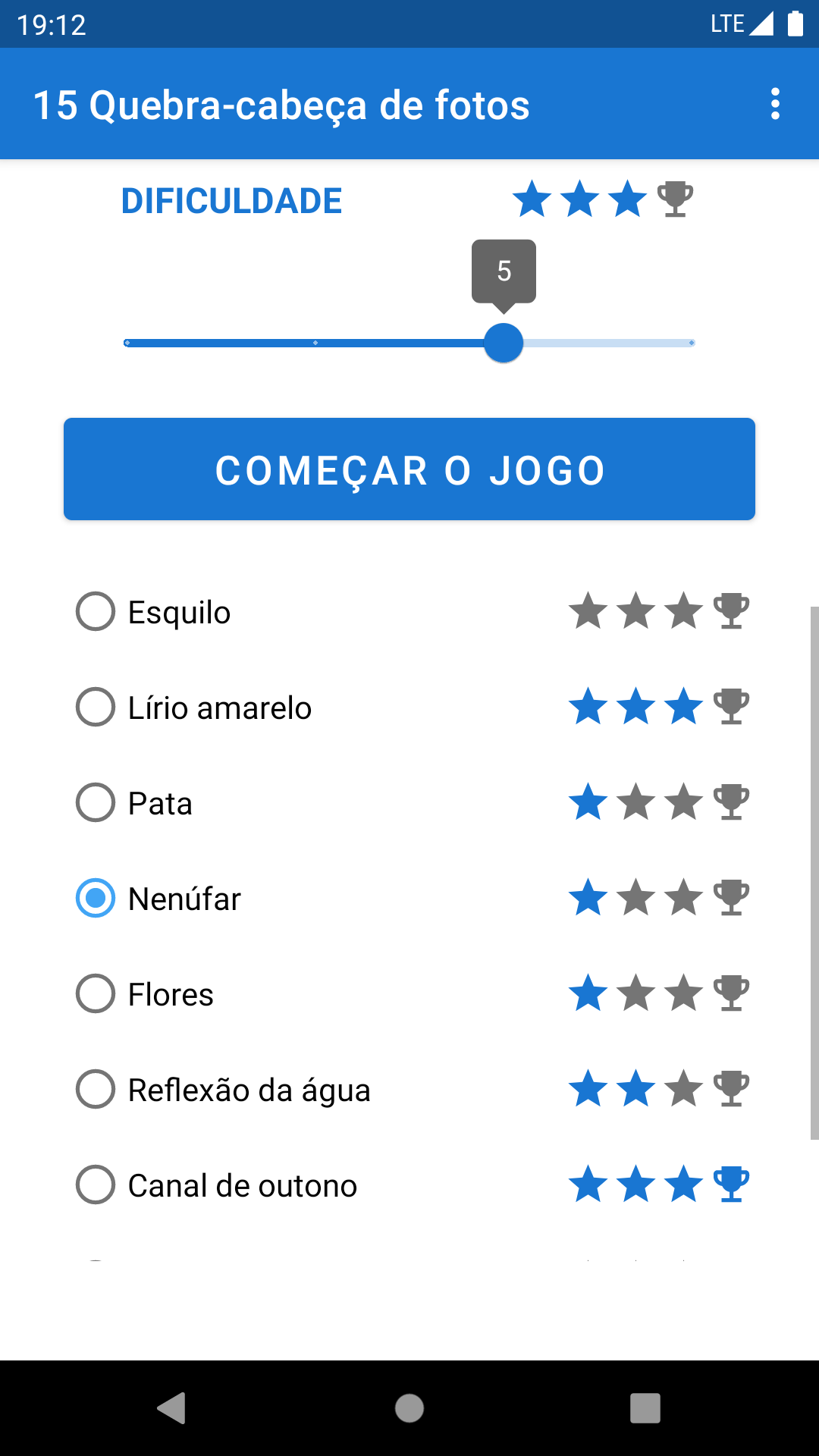Image resolution: width=819 pixels, height=1456 pixels.
Task: Set difficulty slider to its maximum end
Action: (x=692, y=343)
